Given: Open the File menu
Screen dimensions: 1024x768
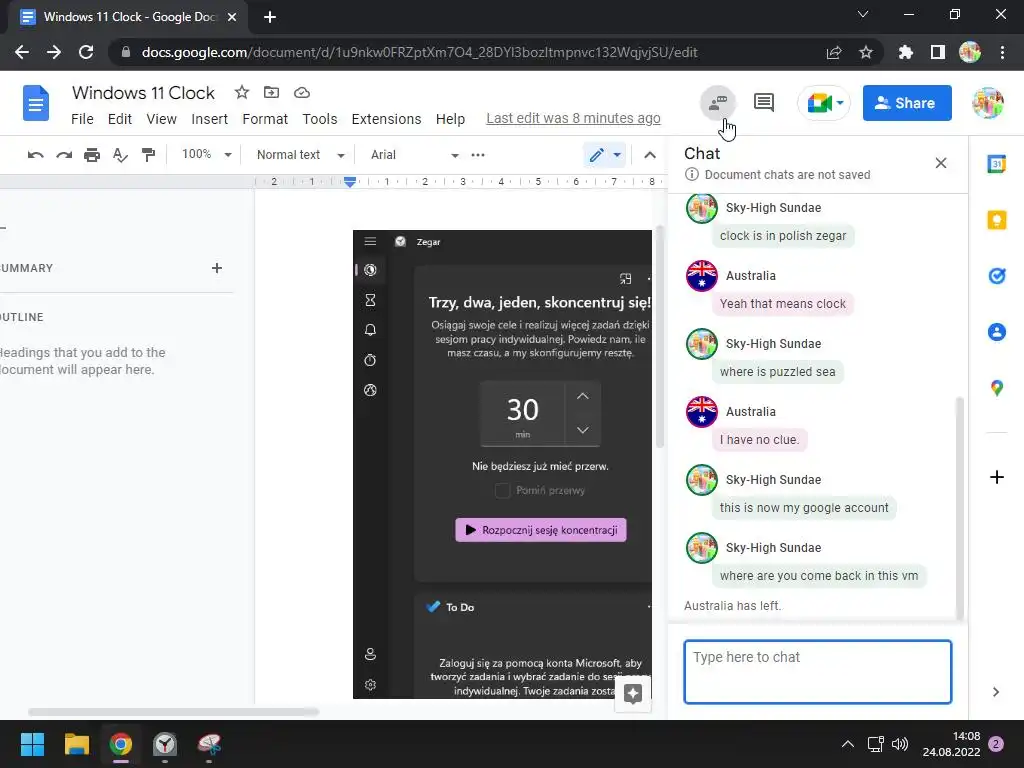Looking at the screenshot, I should click(x=82, y=119).
